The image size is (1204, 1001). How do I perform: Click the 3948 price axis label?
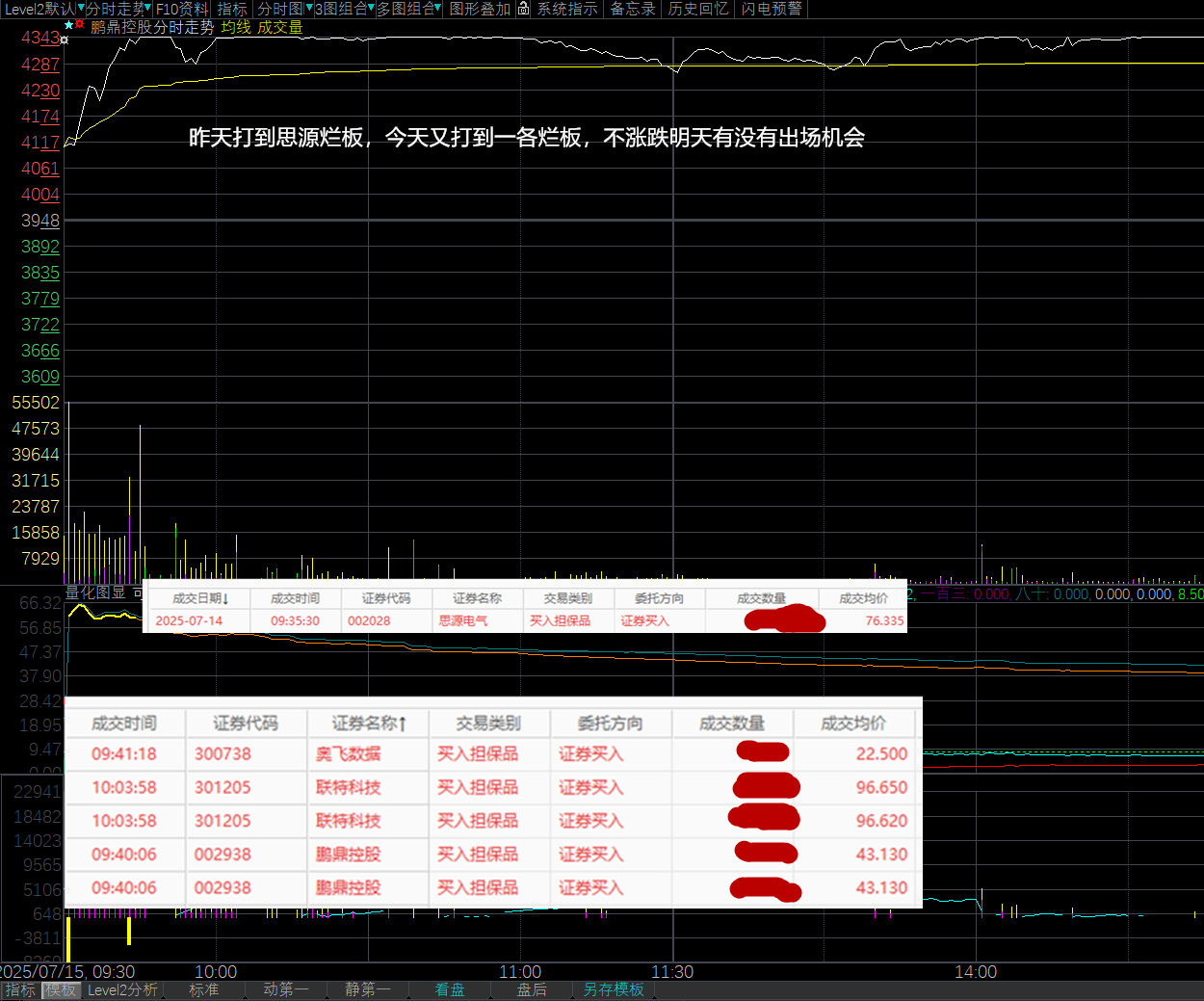point(40,221)
